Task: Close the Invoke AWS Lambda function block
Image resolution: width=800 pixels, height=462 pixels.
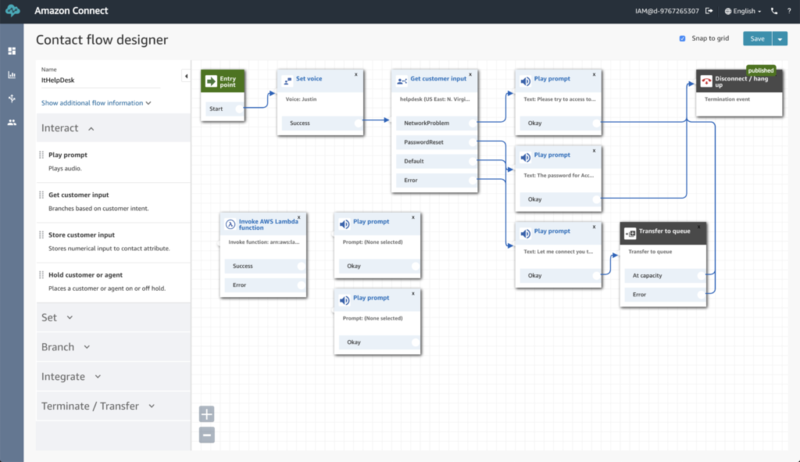Action: pos(299,217)
